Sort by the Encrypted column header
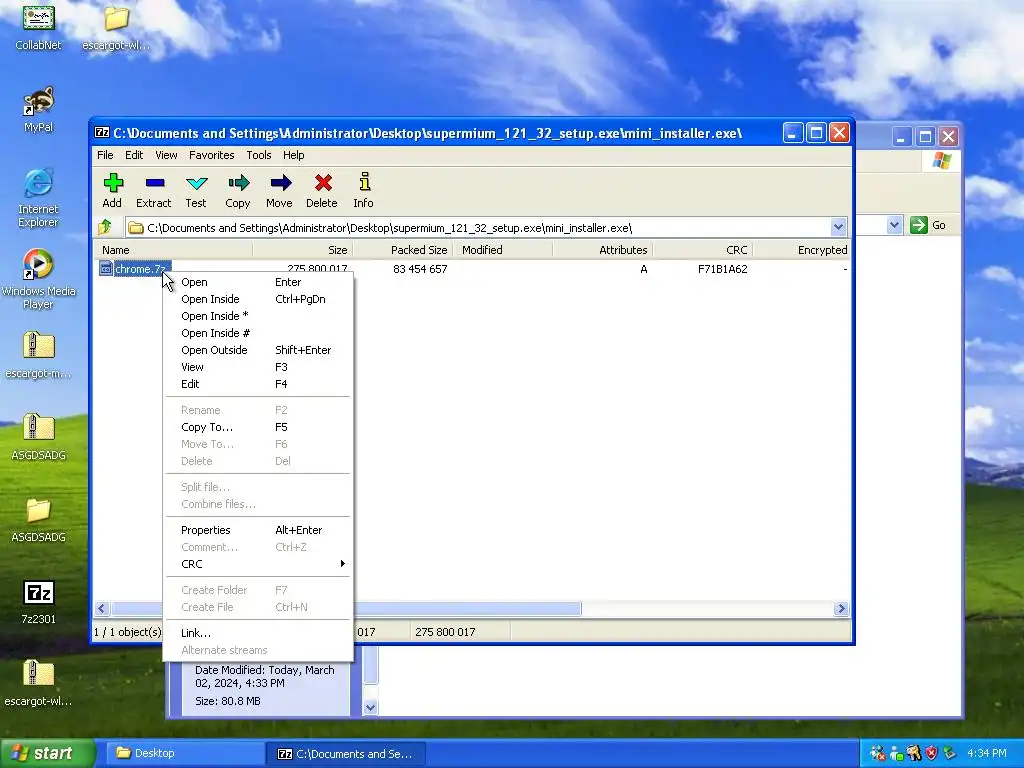The image size is (1024, 768). (x=801, y=250)
